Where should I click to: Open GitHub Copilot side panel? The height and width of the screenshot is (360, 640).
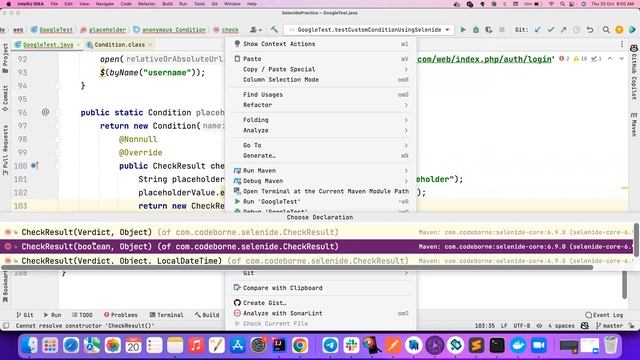pos(634,71)
